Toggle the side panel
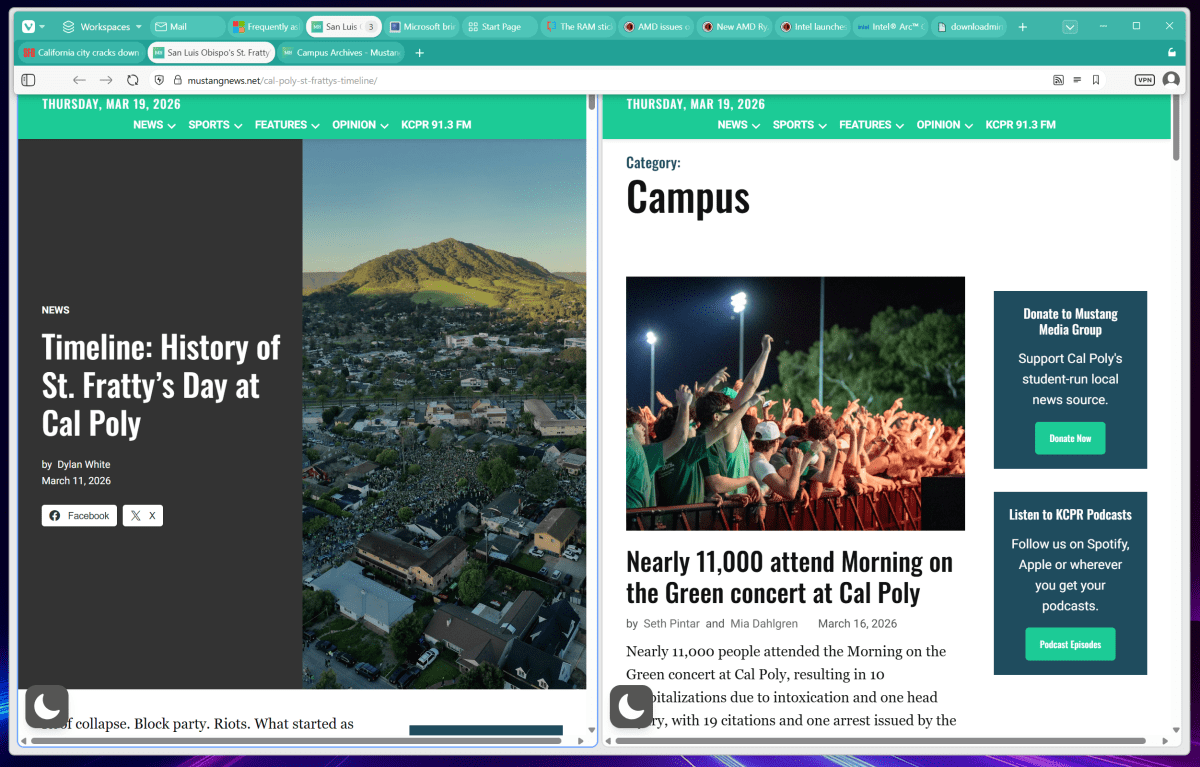 pos(28,80)
